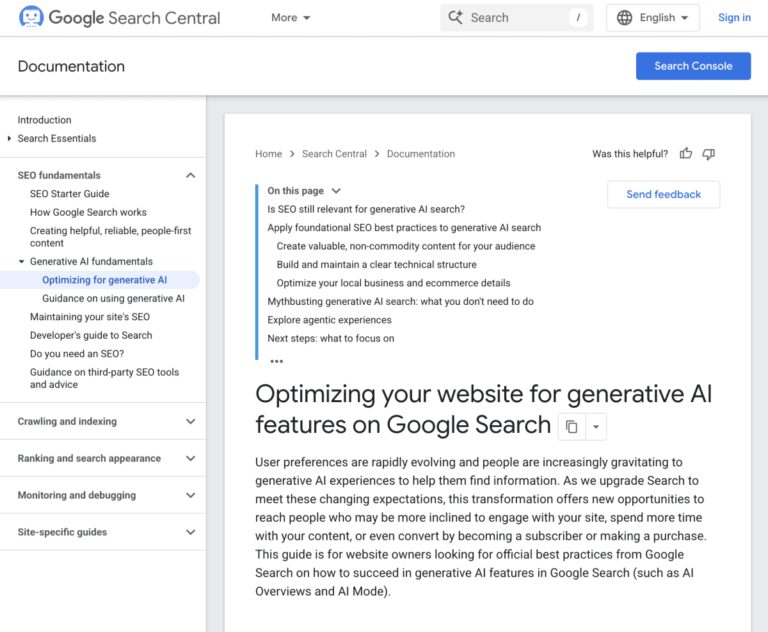Image resolution: width=768 pixels, height=632 pixels.
Task: Jump to Is SEO still relevant section
Action: pyautogui.click(x=366, y=209)
